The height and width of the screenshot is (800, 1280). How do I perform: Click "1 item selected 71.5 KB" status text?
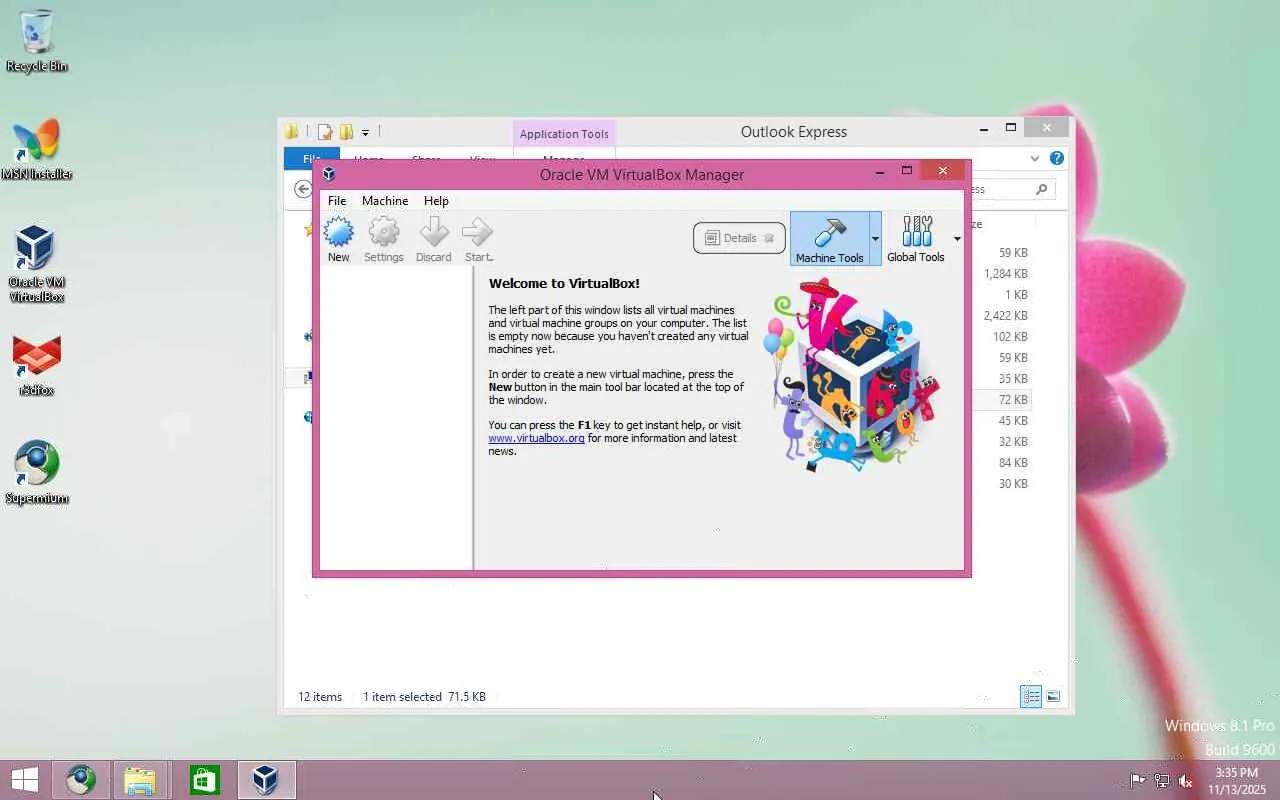(424, 697)
